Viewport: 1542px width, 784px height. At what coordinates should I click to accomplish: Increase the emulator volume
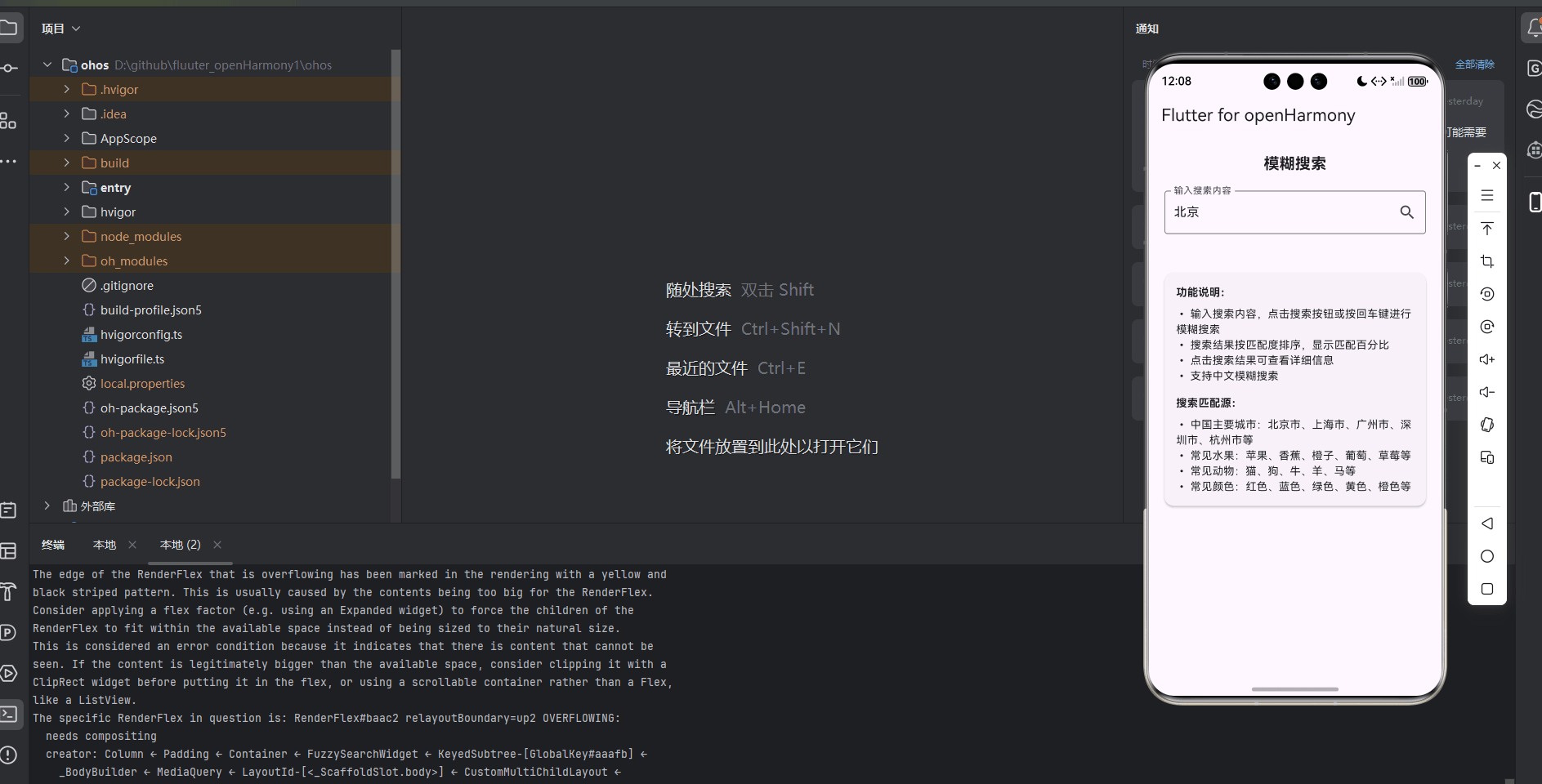(x=1487, y=359)
